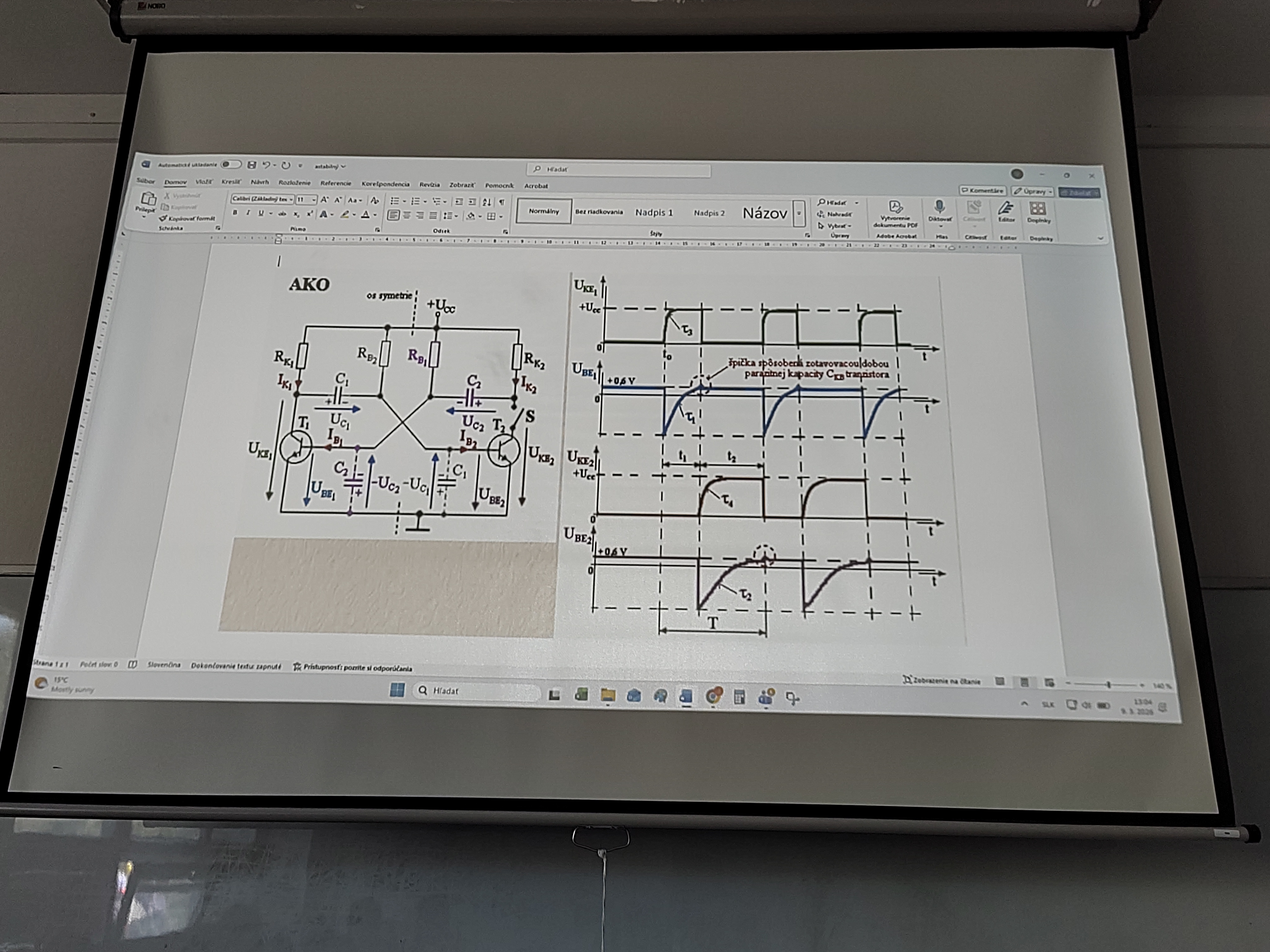This screenshot has width=1270, height=952.
Task: Justify text with the justify alignment icon
Action: click(x=433, y=216)
